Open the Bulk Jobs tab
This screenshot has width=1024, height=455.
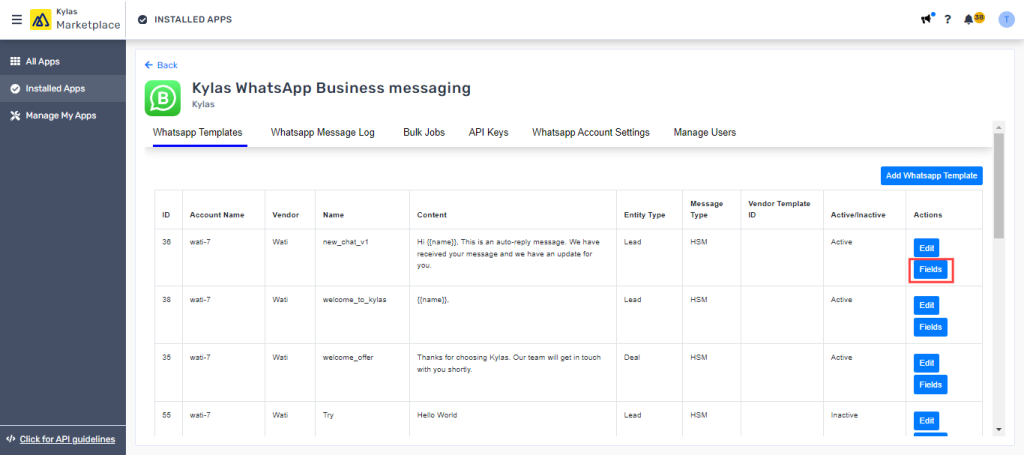point(424,133)
